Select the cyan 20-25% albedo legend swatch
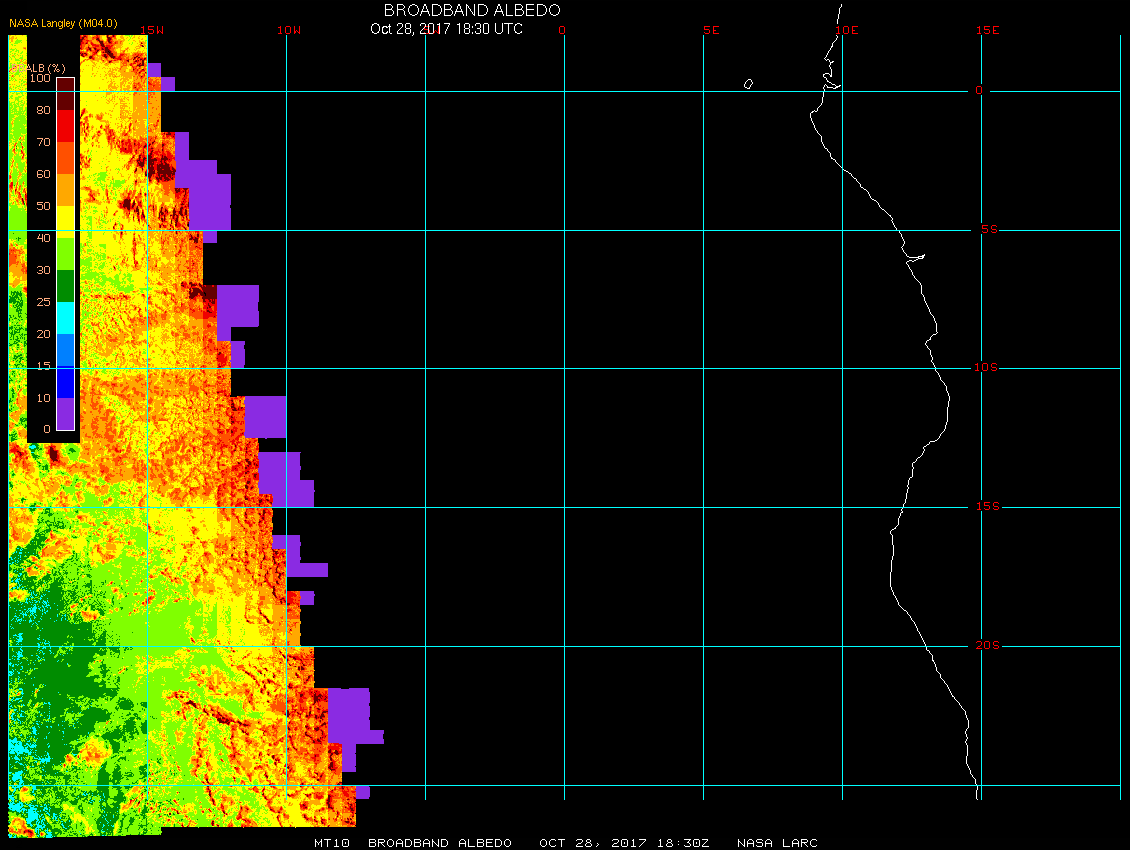The width and height of the screenshot is (1130, 850). tap(65, 317)
